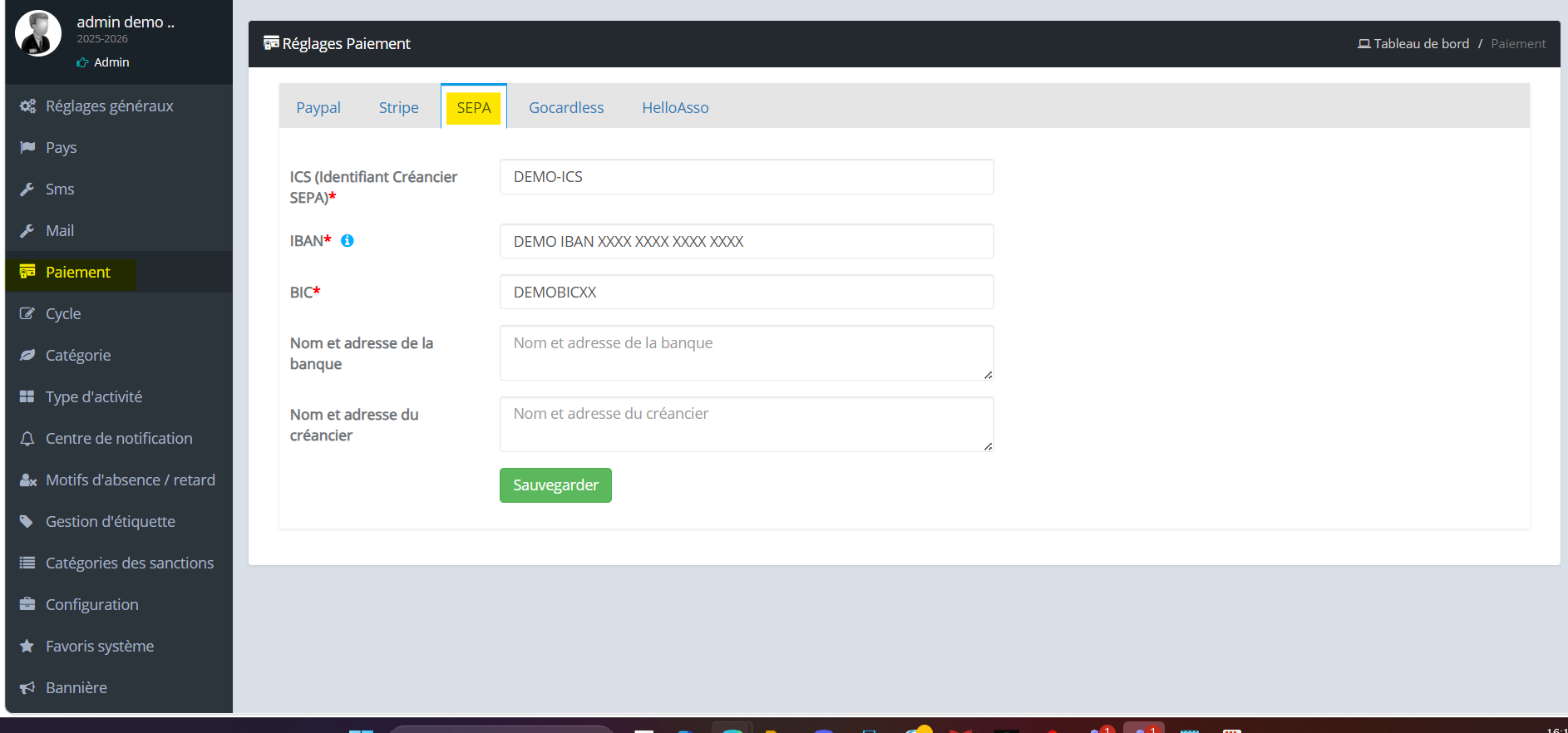
Task: Click the IBAN info icon
Action: 348,241
